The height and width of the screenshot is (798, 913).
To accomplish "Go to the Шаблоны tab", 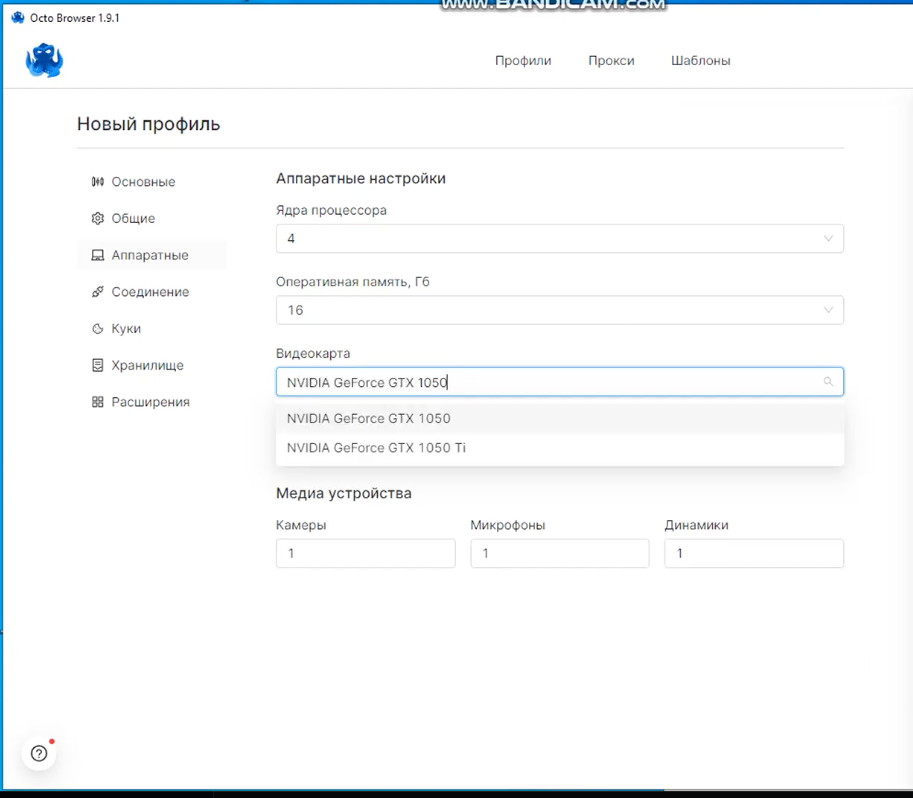I will click(700, 61).
